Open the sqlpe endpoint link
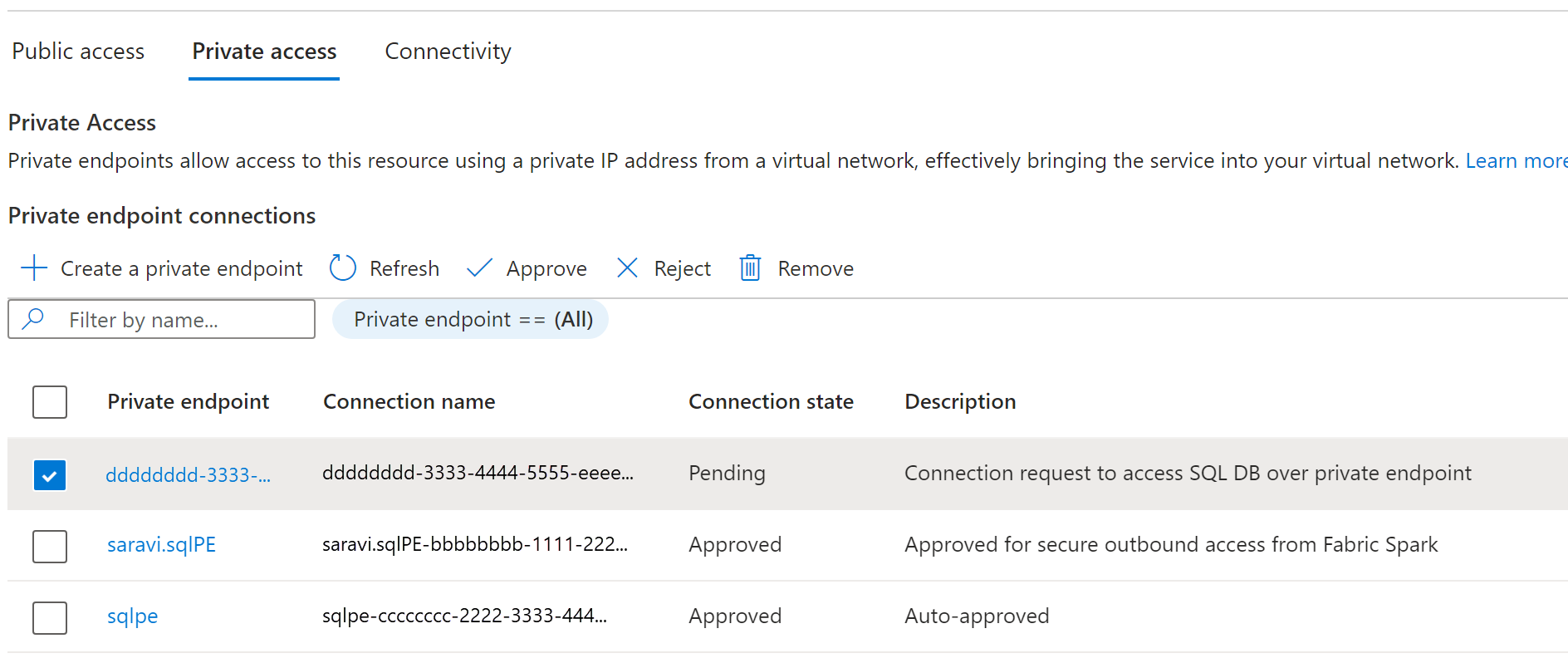The height and width of the screenshot is (658, 1568). point(132,616)
